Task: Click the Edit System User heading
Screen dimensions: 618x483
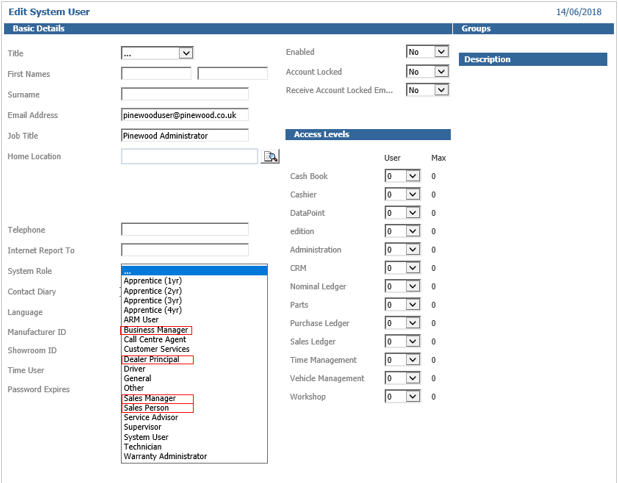Action: pos(49,12)
